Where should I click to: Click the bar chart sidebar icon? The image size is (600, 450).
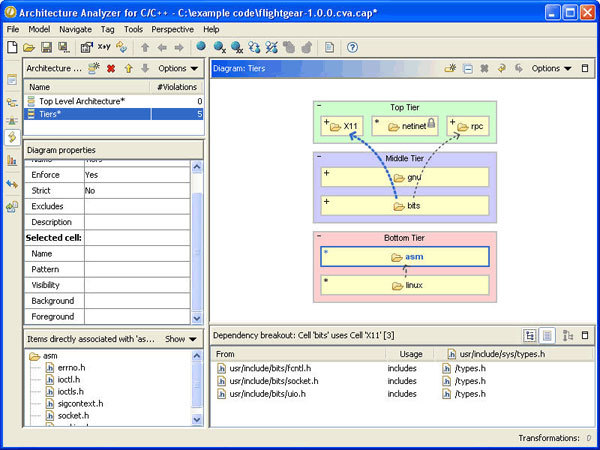point(12,160)
